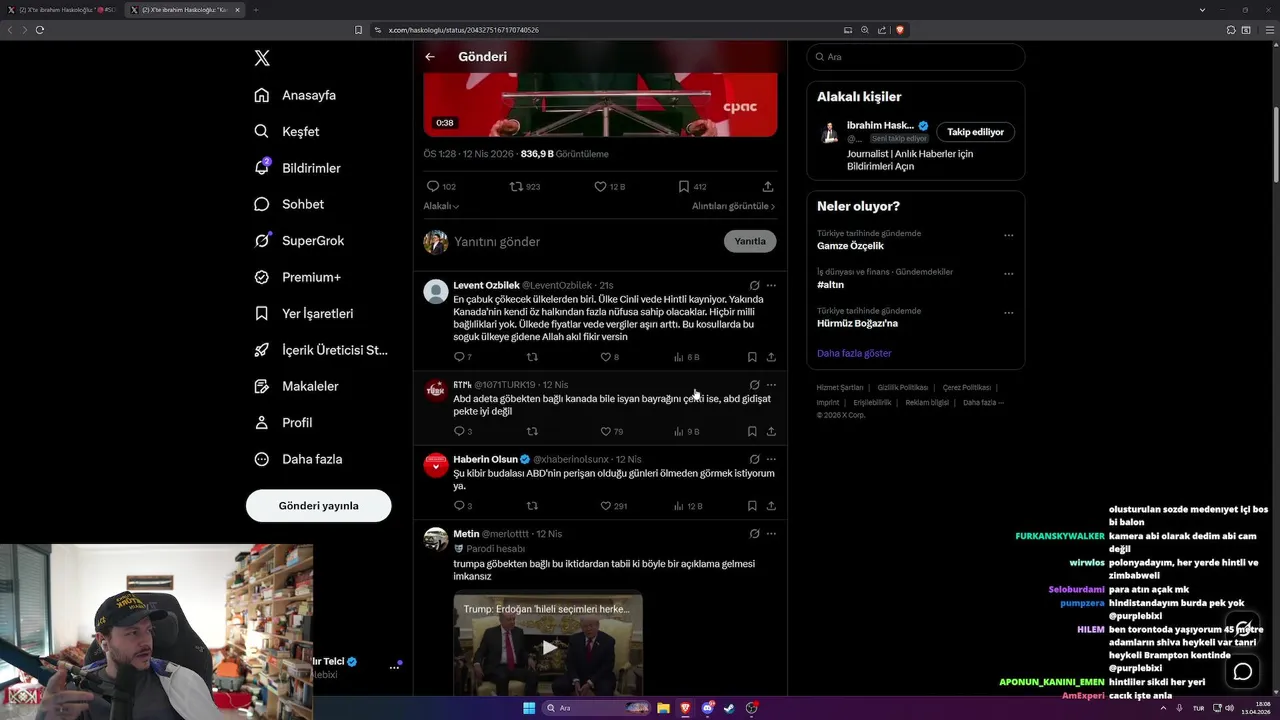
Task: Play Trump Erdoğan video thumbnail
Action: tap(548, 647)
